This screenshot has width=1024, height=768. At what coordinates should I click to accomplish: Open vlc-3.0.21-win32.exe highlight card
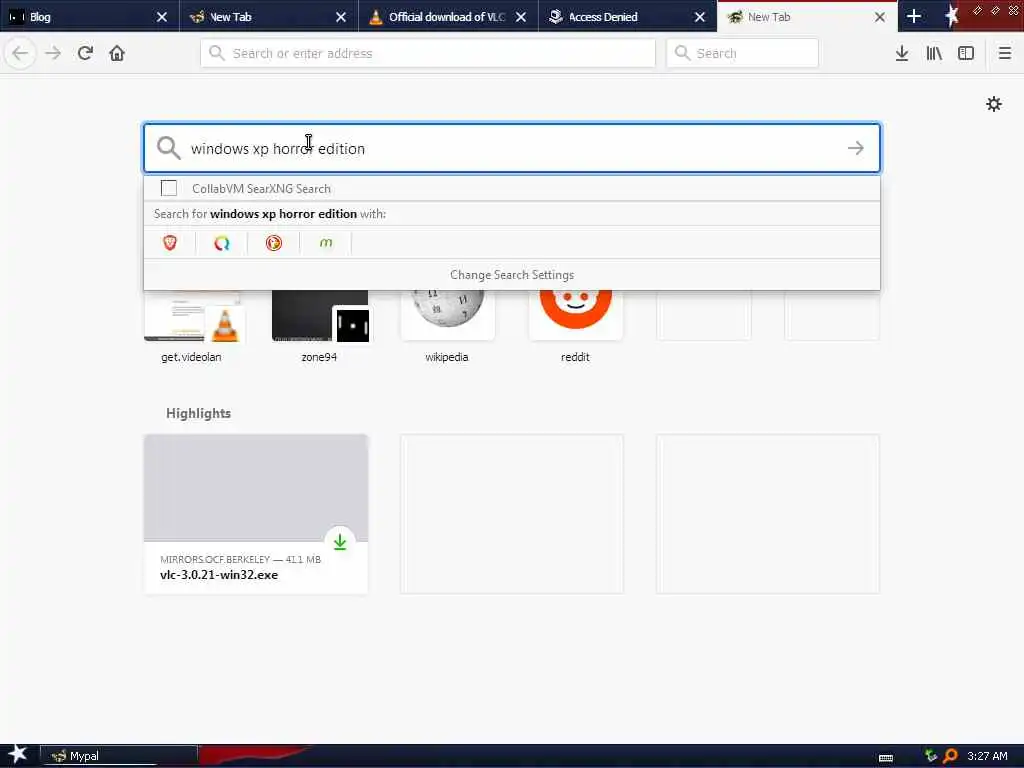click(256, 514)
